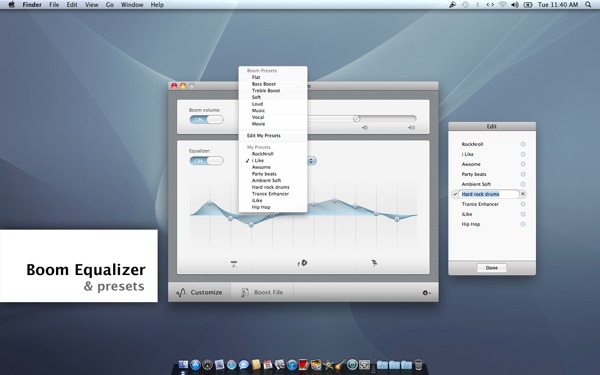Select iLike row in the Edit list

tap(492, 214)
